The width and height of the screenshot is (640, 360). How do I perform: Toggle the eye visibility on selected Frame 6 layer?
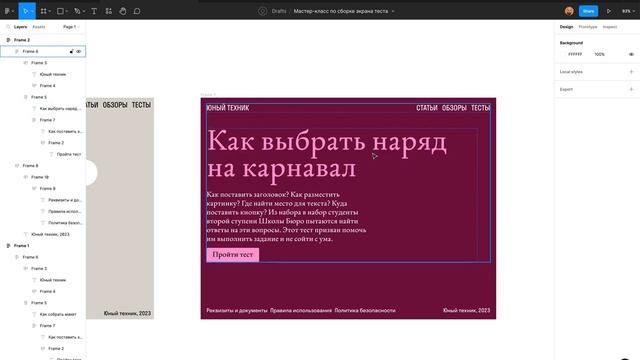pyautogui.click(x=78, y=51)
